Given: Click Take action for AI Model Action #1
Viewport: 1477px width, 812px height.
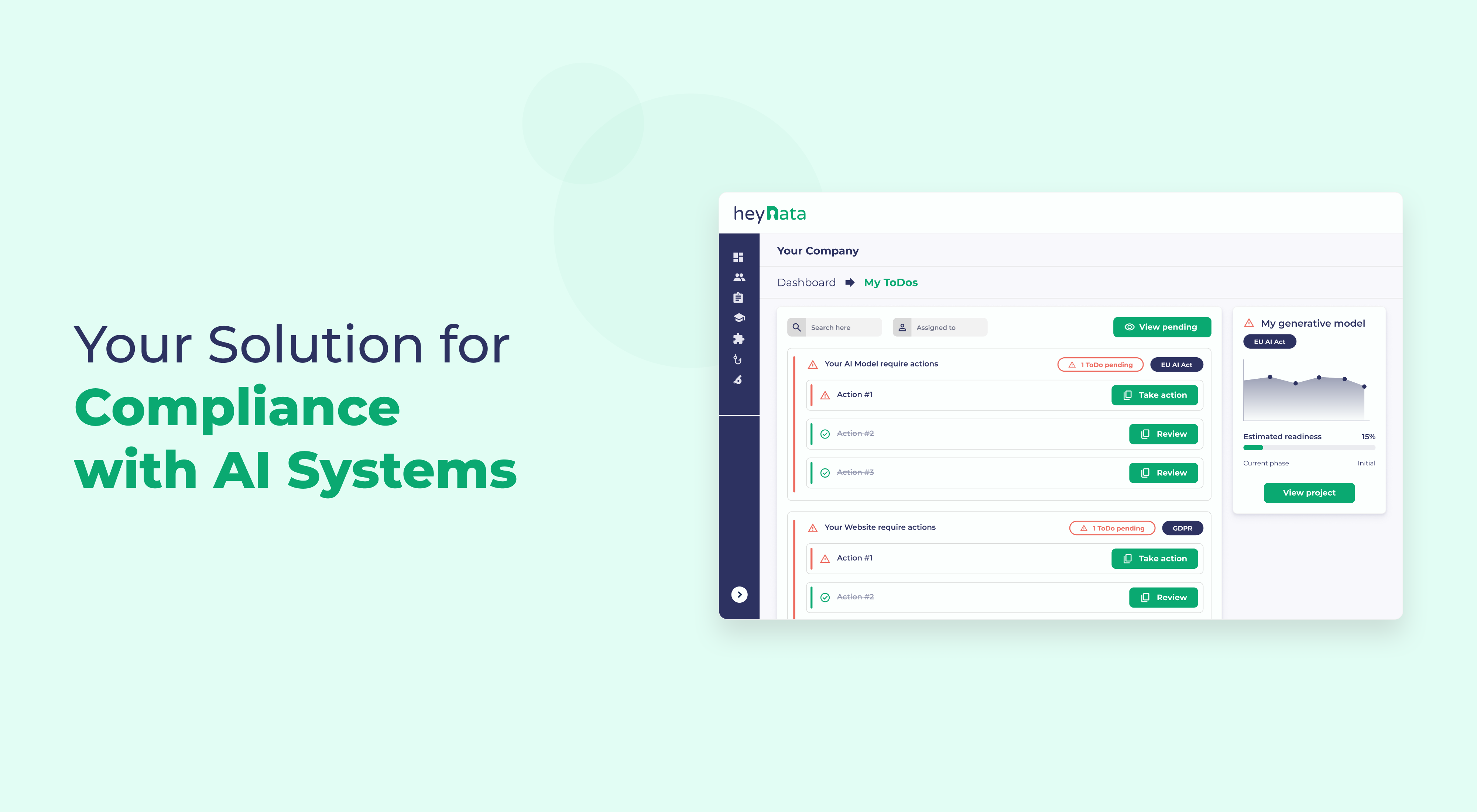Looking at the screenshot, I should click(1154, 395).
